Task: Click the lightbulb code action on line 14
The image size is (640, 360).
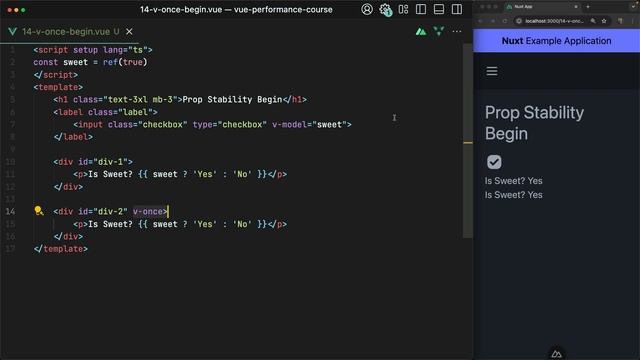Action: (39, 211)
